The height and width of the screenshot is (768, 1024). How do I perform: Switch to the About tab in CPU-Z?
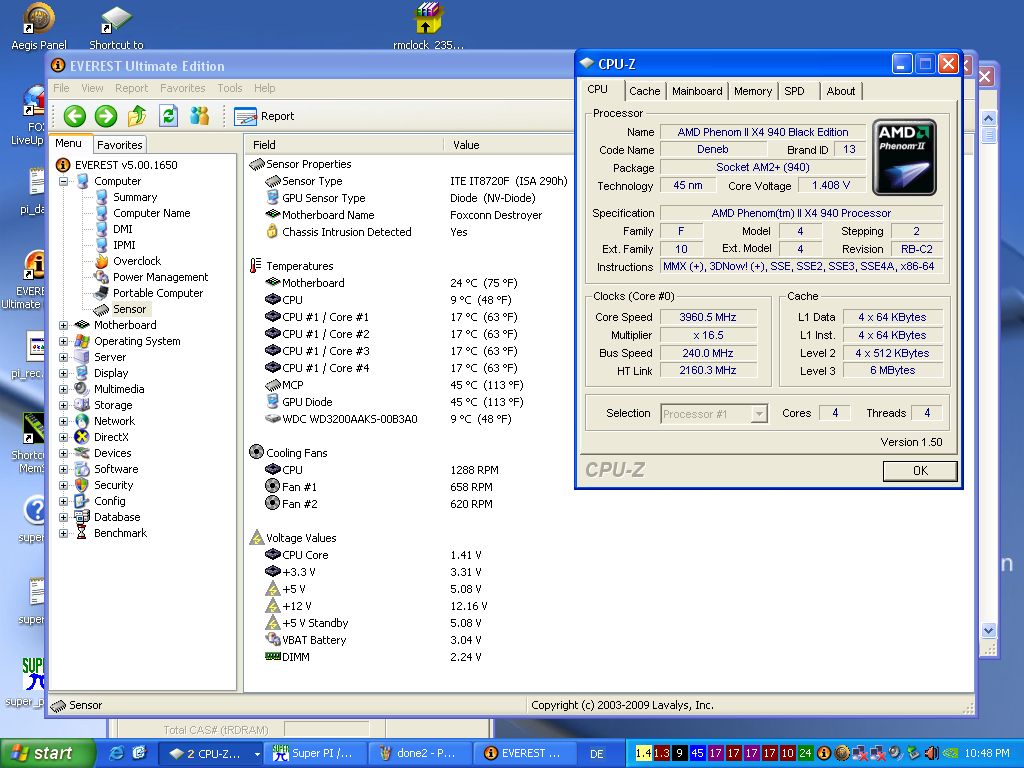(840, 91)
